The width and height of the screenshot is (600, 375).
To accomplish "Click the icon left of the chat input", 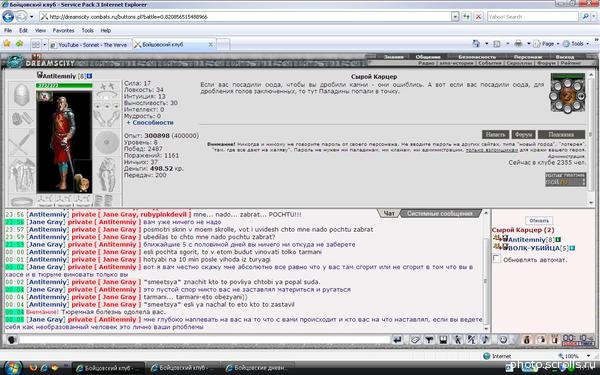I will pyautogui.click(x=12, y=339).
